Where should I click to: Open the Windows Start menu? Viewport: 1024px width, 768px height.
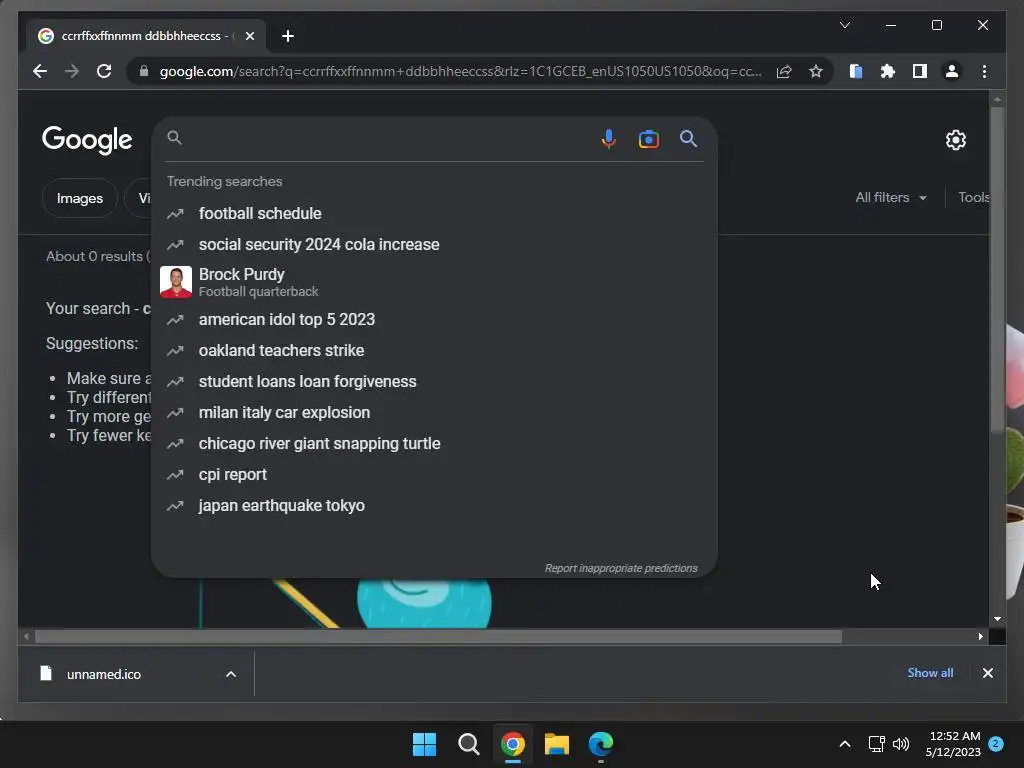[x=424, y=744]
